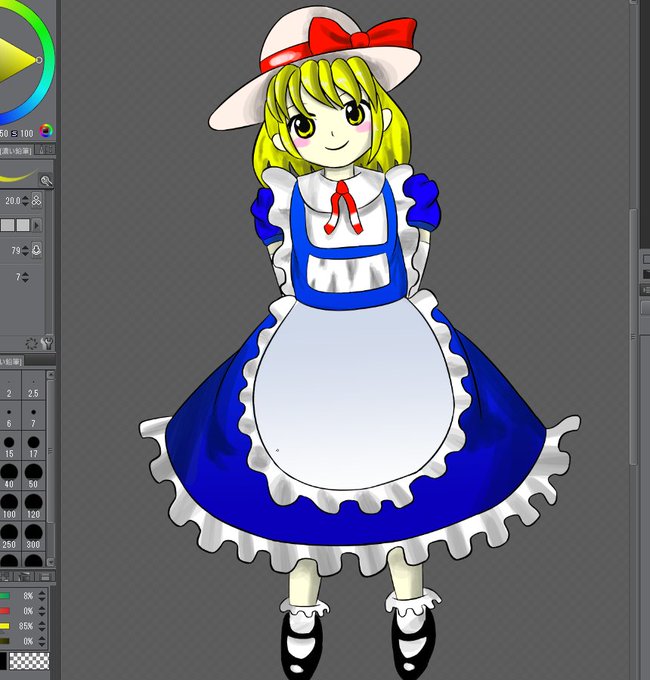This screenshot has height=680, width=650.
Task: Click the S 100 saturation readout
Action: 23,133
